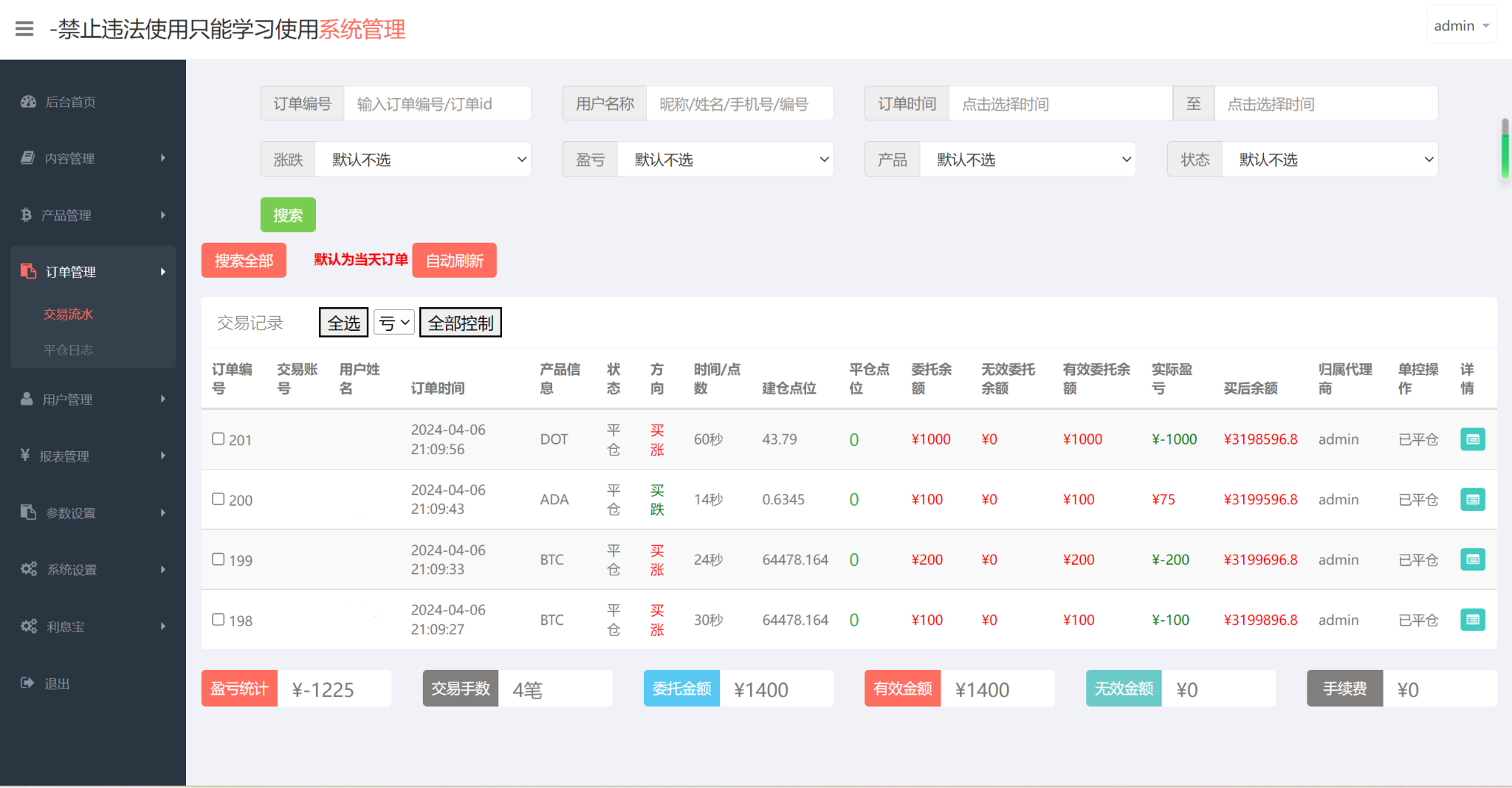Click the yen icon beside 报表管理
Viewport: 1512px width, 788px height.
[x=25, y=455]
